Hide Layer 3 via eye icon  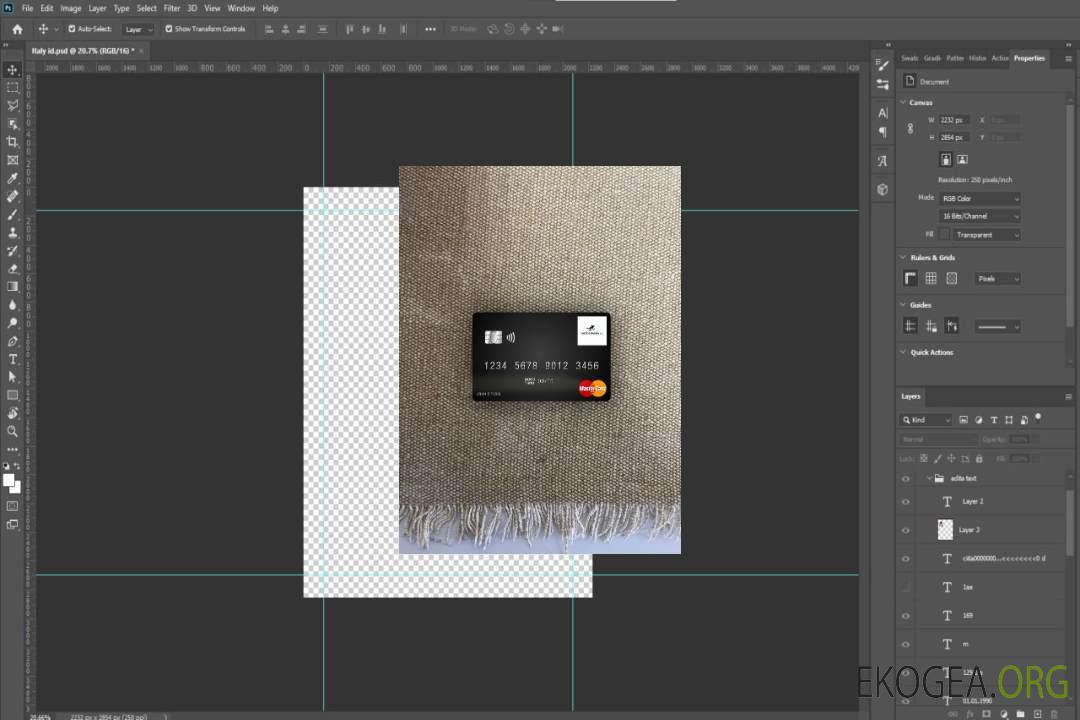(906, 530)
